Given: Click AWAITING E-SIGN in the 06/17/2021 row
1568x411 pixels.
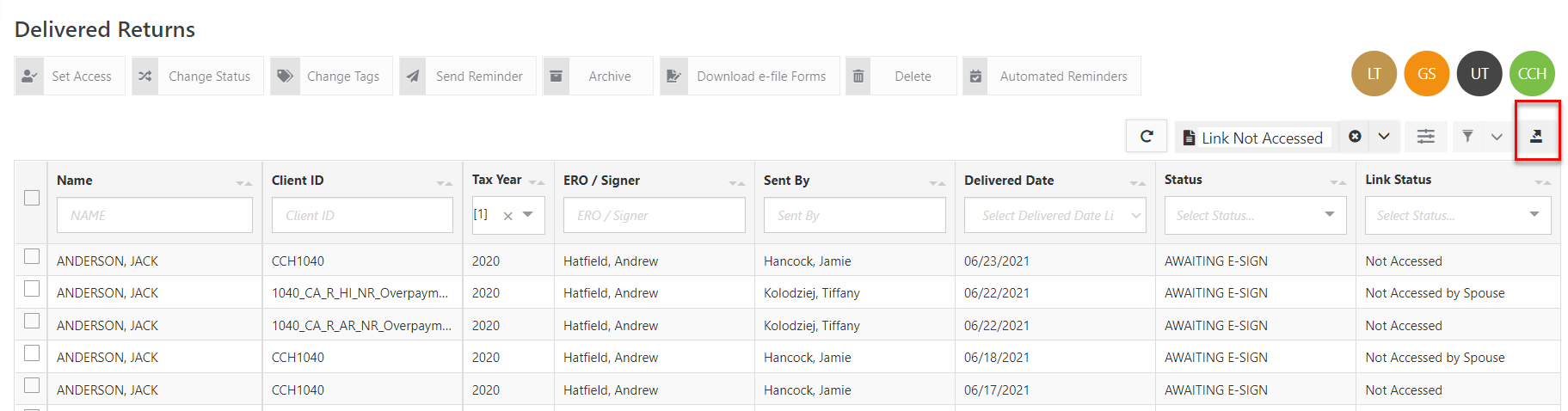Looking at the screenshot, I should pyautogui.click(x=1216, y=390).
